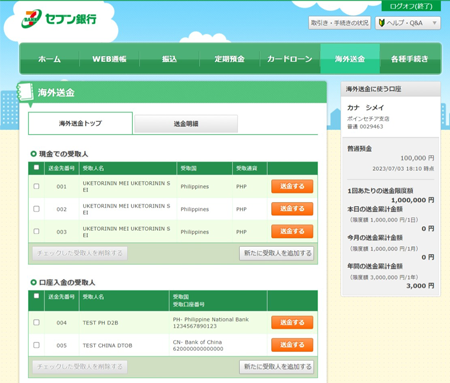This screenshot has height=383, width=450.
Task: Click 'PH- Philippine National Bank' text
Action: pos(211,319)
